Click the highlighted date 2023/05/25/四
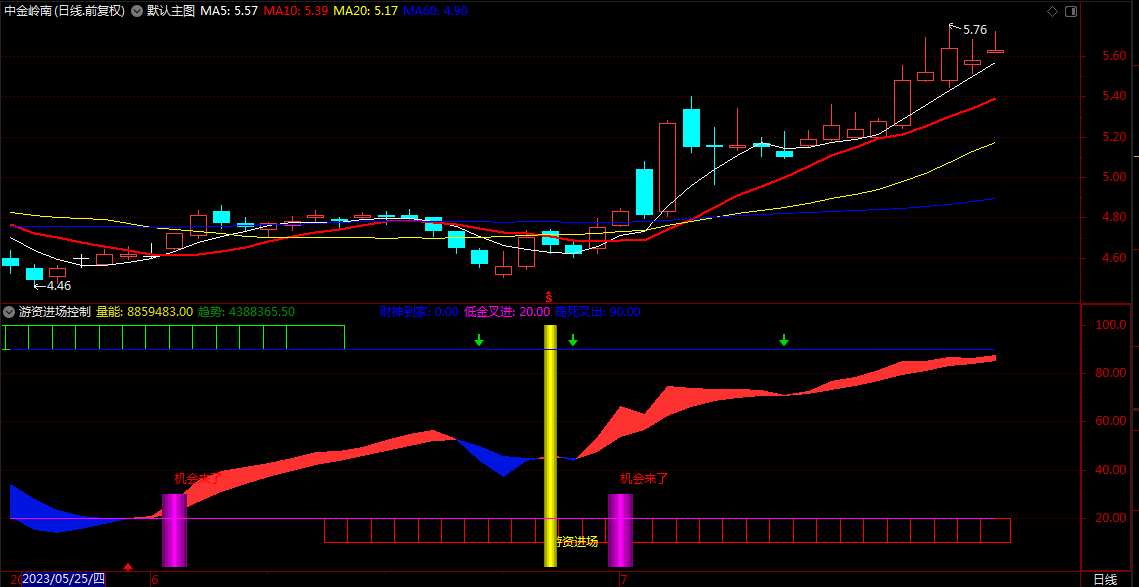The image size is (1139, 587). click(64, 579)
